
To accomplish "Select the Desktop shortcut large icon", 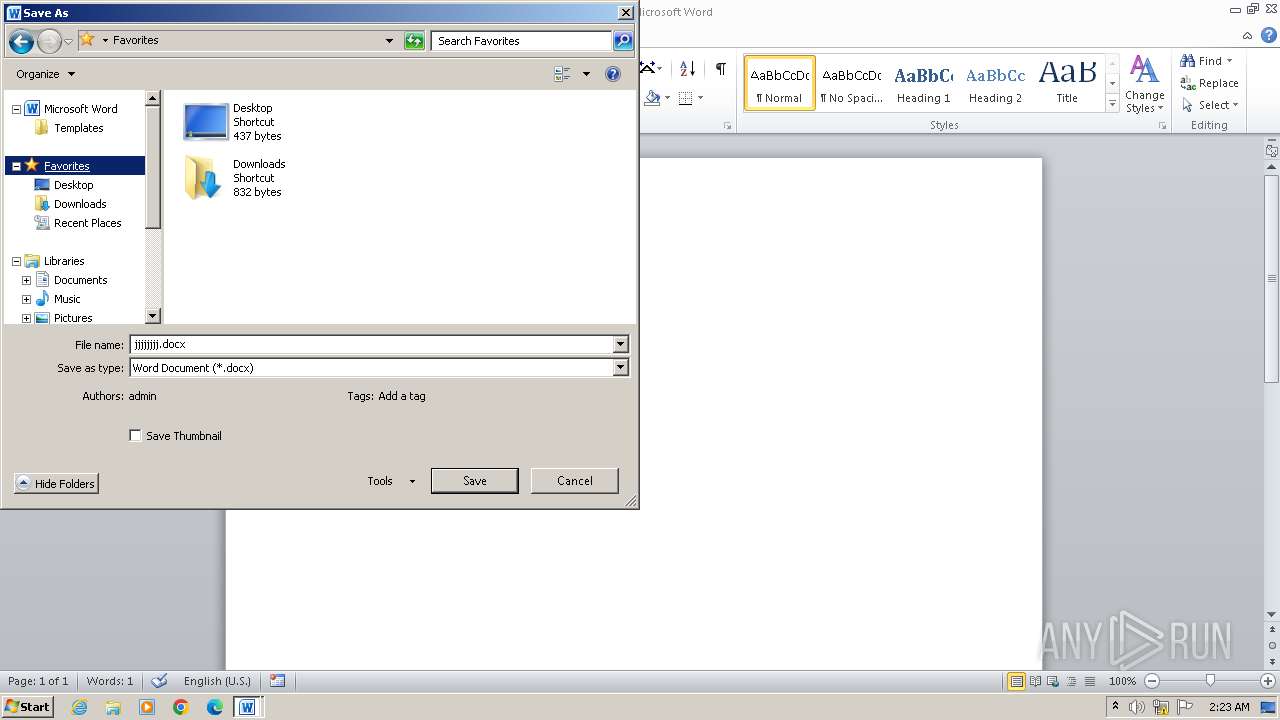I will pos(206,122).
